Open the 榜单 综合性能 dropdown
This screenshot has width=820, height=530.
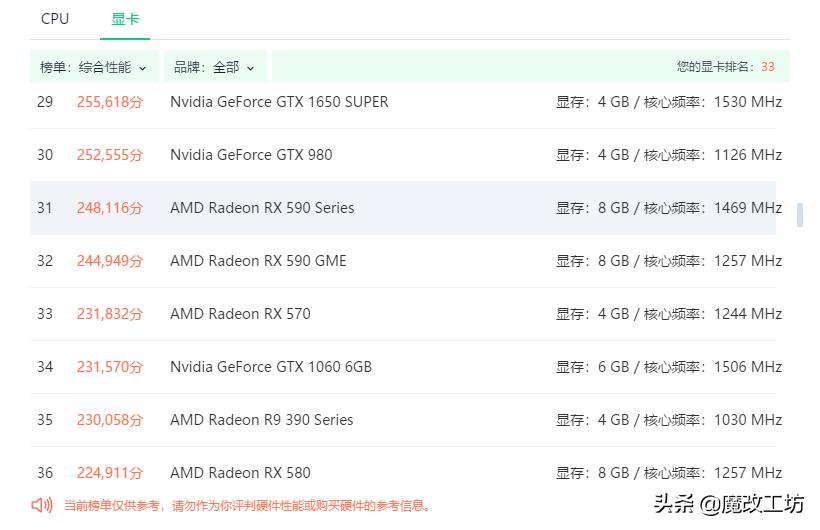[94, 67]
